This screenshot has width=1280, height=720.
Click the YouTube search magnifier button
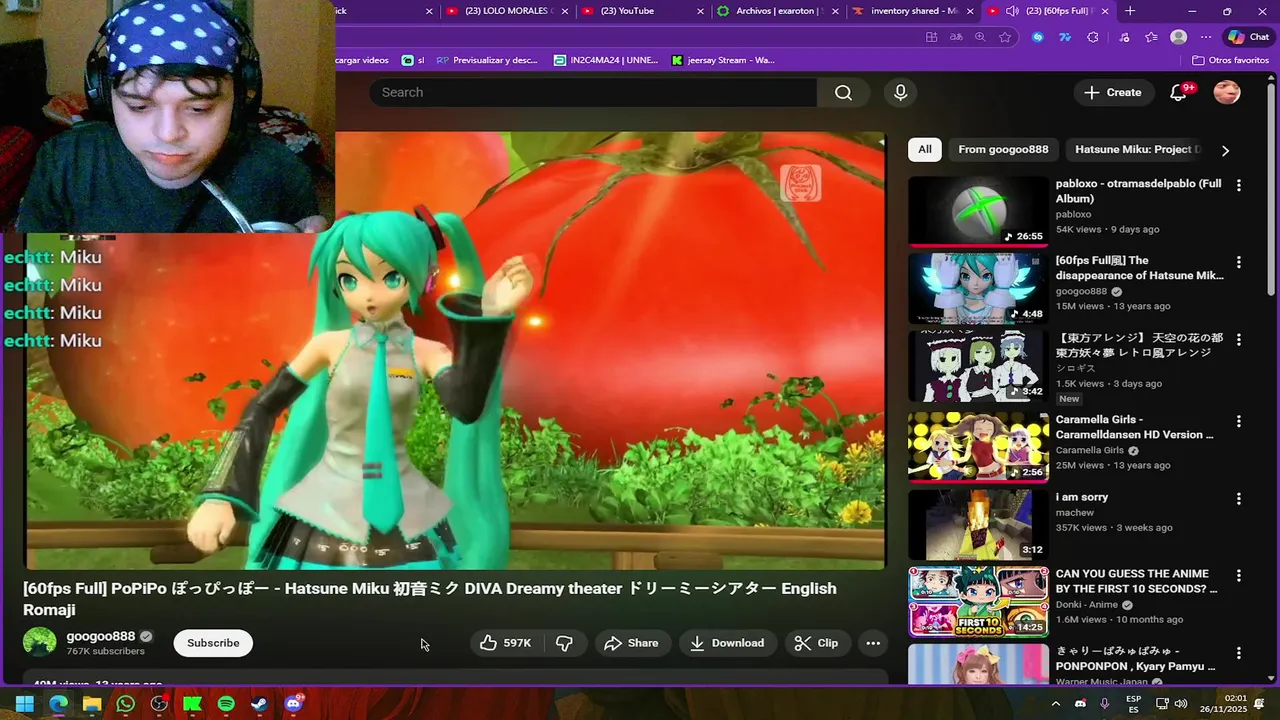[x=843, y=92]
